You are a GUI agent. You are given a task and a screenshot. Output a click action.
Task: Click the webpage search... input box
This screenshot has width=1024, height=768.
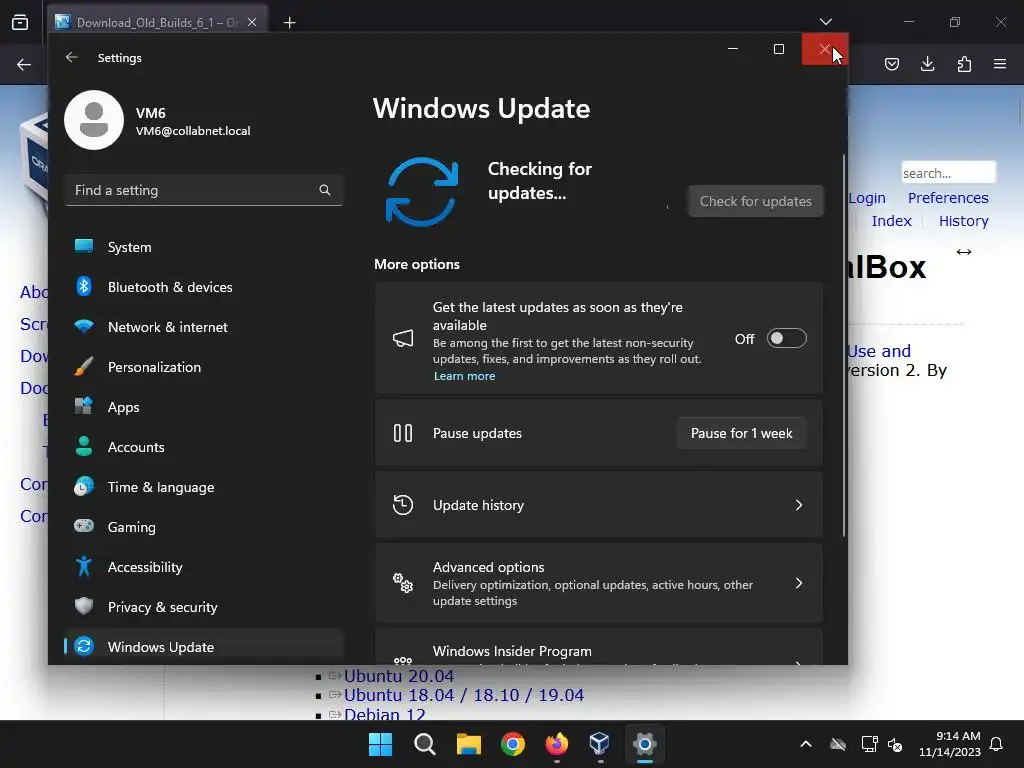click(x=948, y=172)
